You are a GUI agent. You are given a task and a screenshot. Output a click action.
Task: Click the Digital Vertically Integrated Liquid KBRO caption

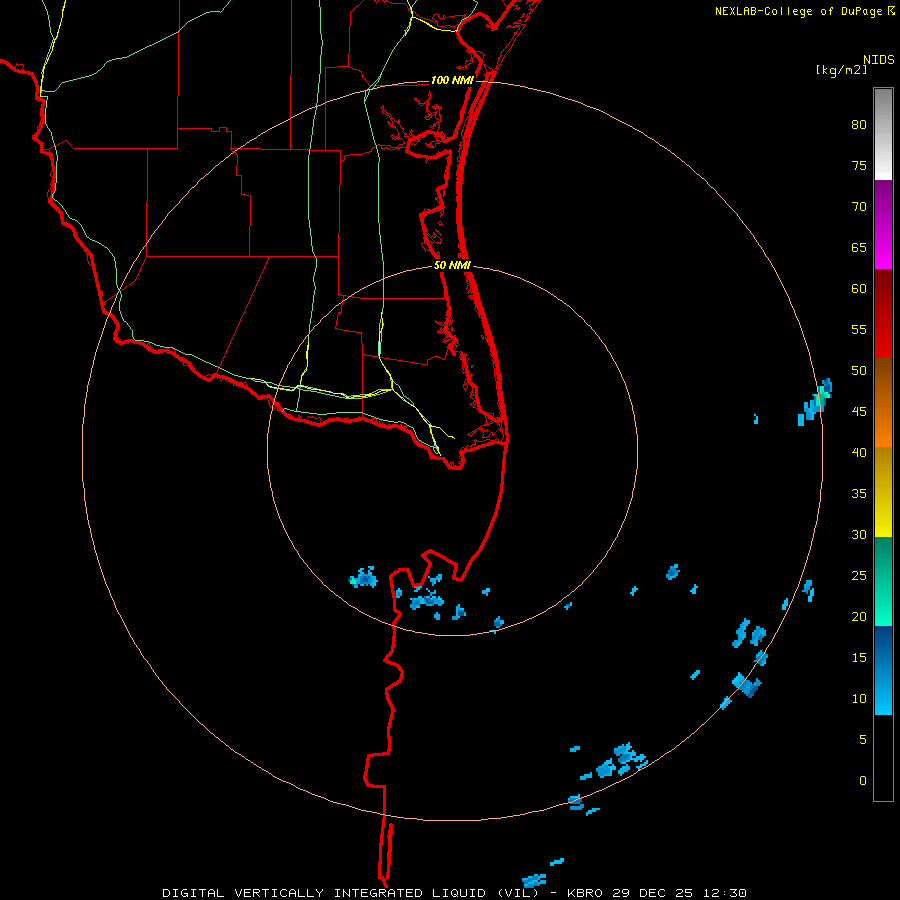point(455,893)
